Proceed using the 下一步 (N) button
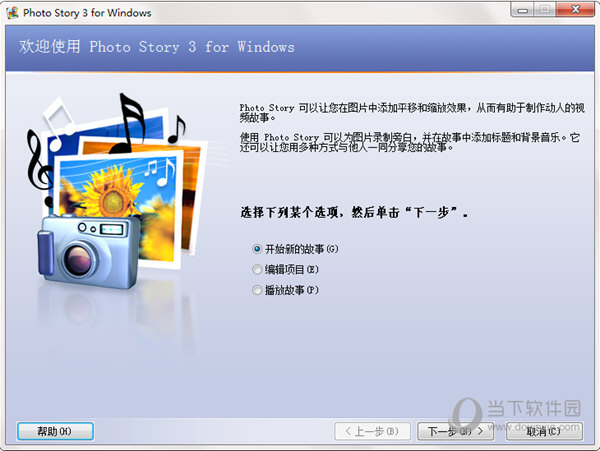600x451 pixels. coord(455,431)
